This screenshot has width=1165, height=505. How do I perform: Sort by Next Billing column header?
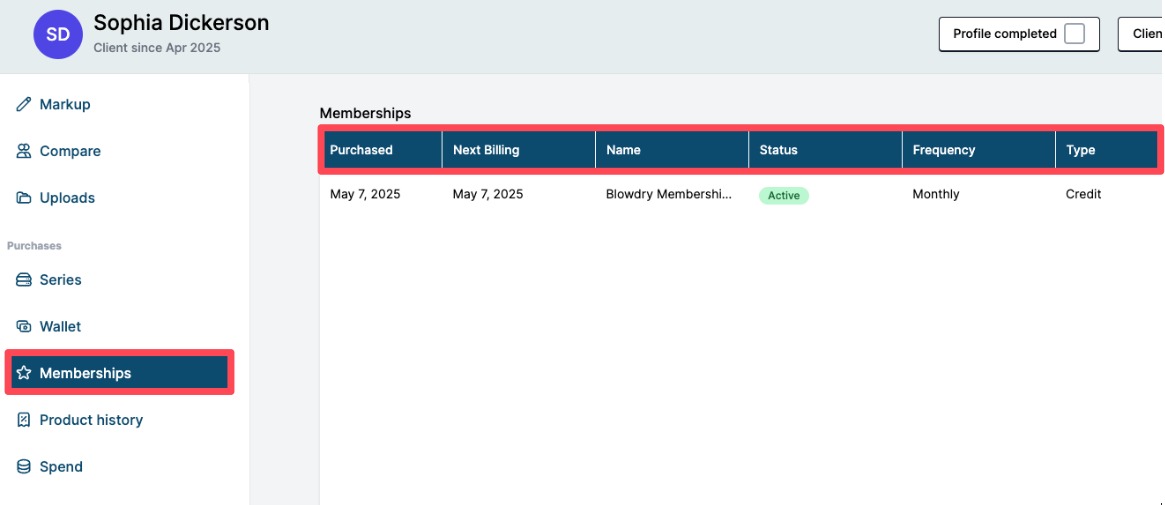pyautogui.click(x=486, y=150)
